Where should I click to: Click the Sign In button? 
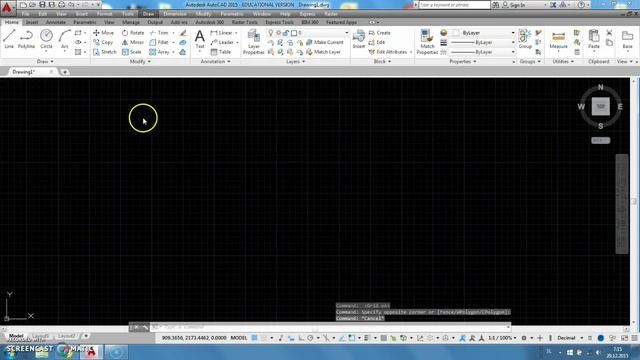click(513, 5)
